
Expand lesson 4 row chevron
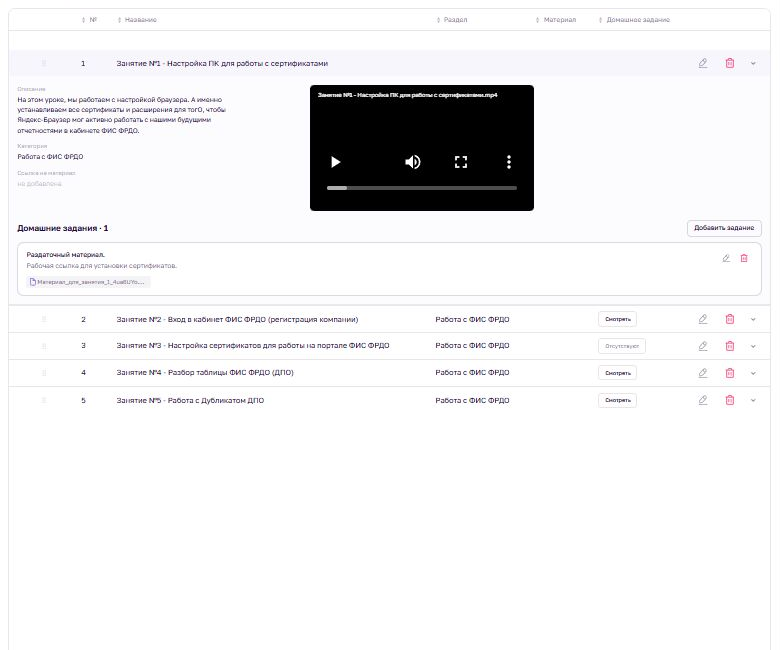coord(753,373)
